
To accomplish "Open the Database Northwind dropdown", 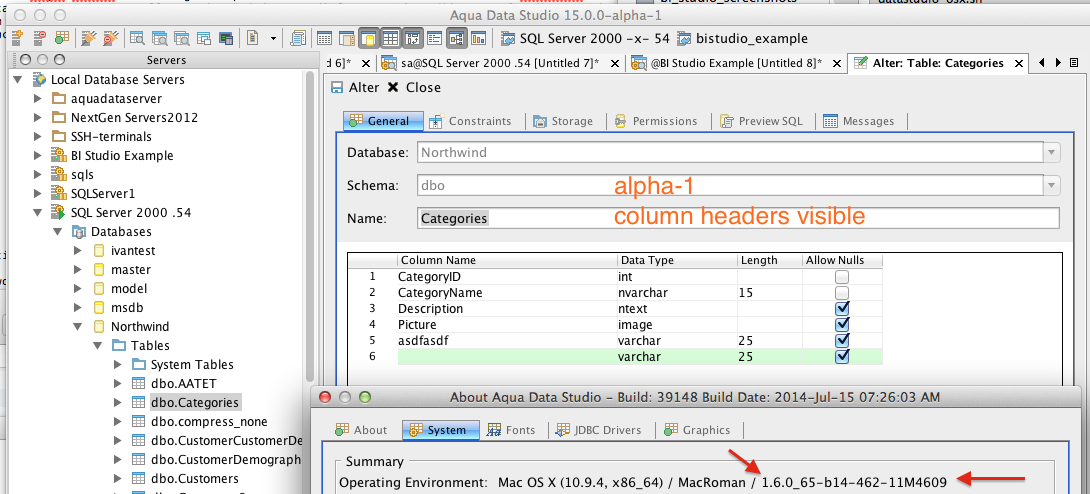I will (x=1052, y=152).
